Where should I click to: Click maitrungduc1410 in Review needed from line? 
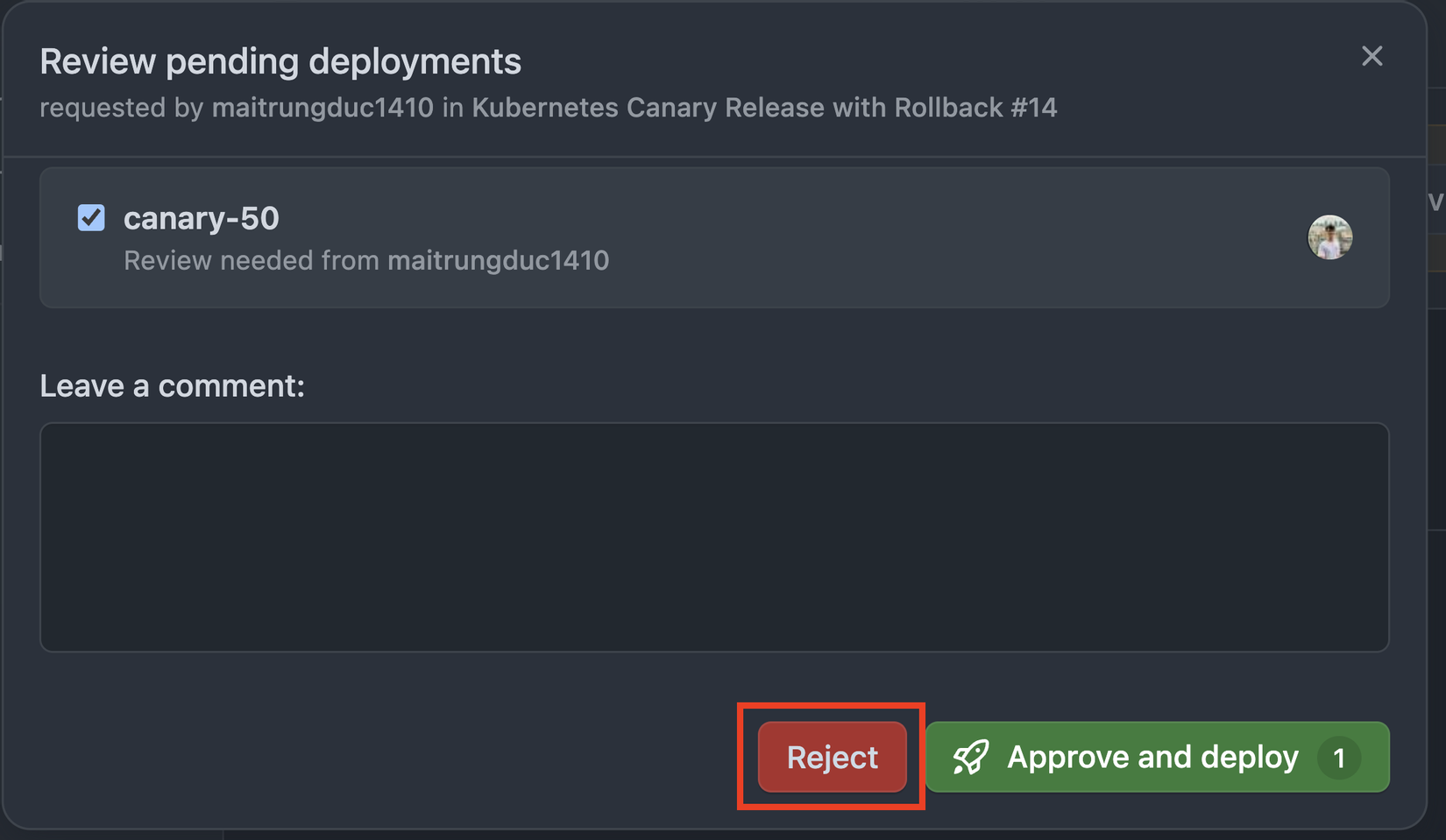tap(499, 260)
